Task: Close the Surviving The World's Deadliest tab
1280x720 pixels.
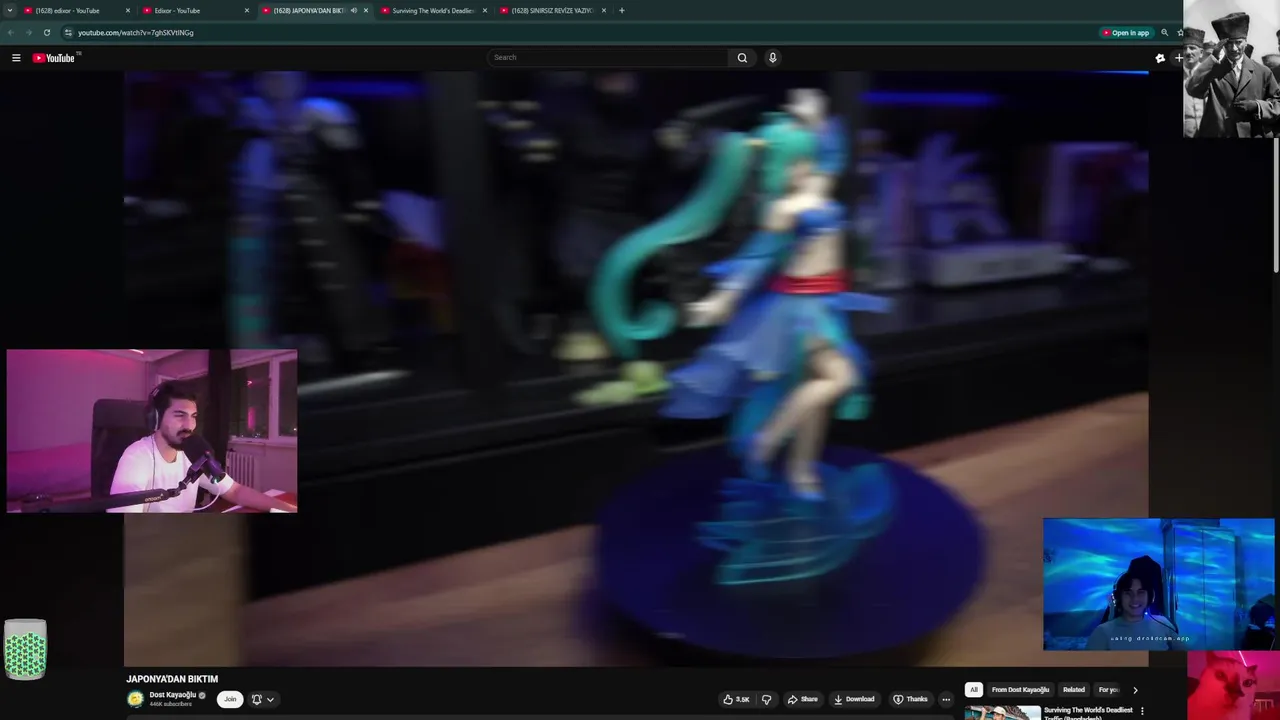Action: (x=485, y=11)
